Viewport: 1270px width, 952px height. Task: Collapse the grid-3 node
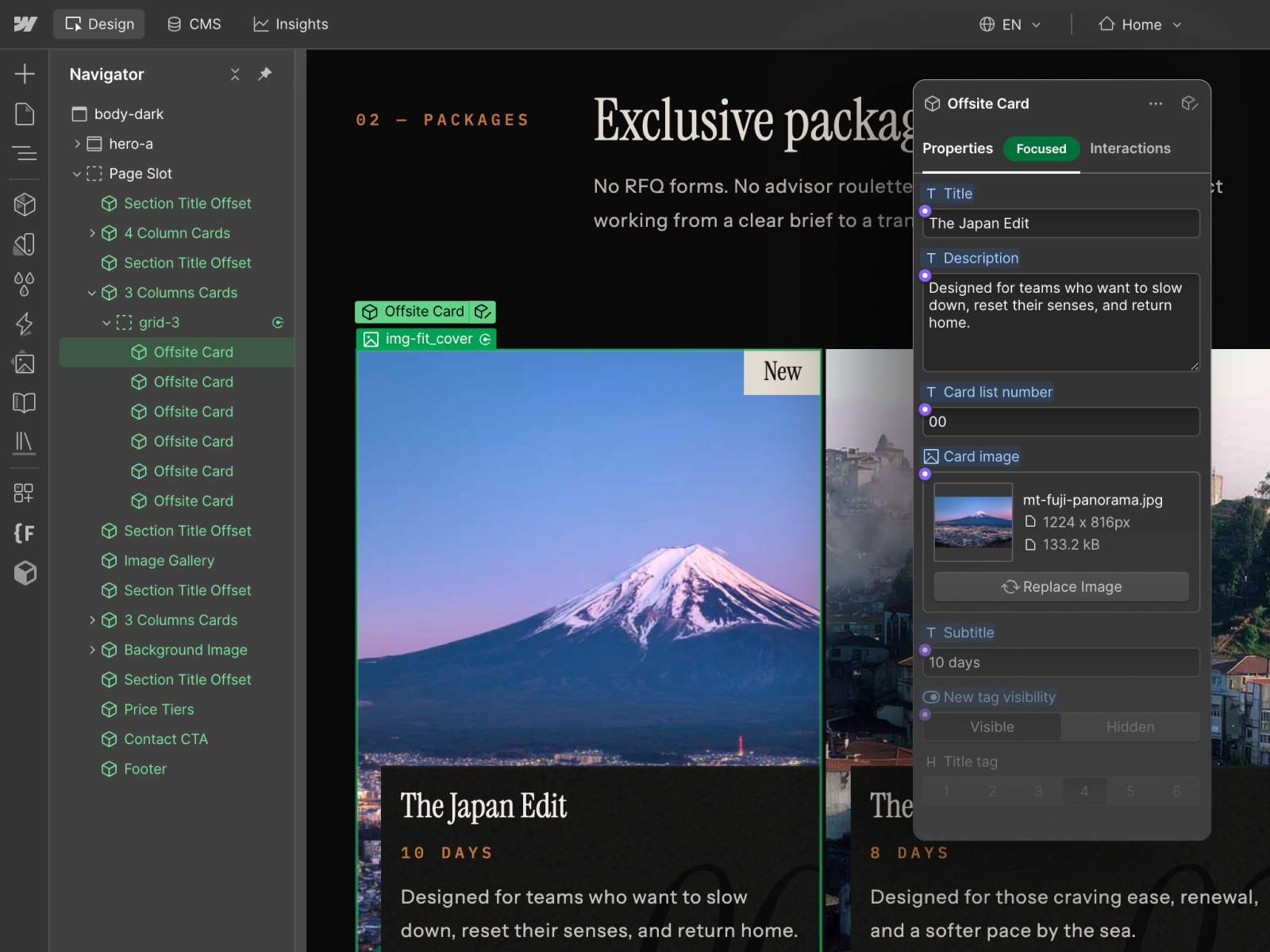coord(107,323)
